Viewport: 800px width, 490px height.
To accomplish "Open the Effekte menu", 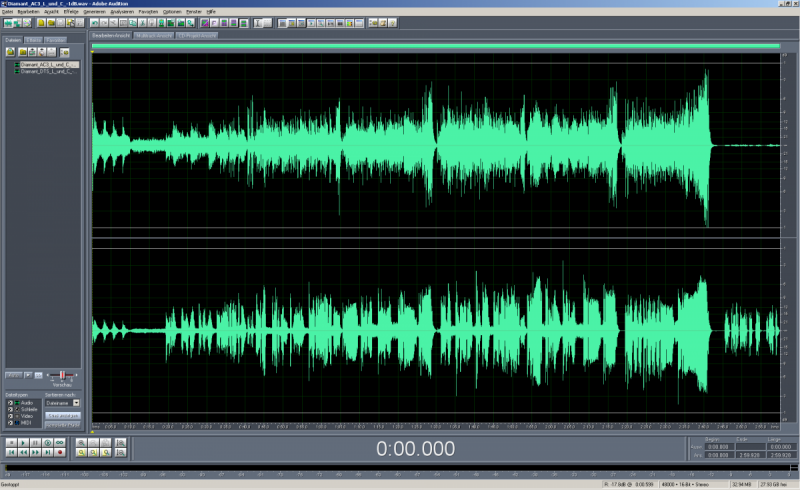I will click(71, 11).
